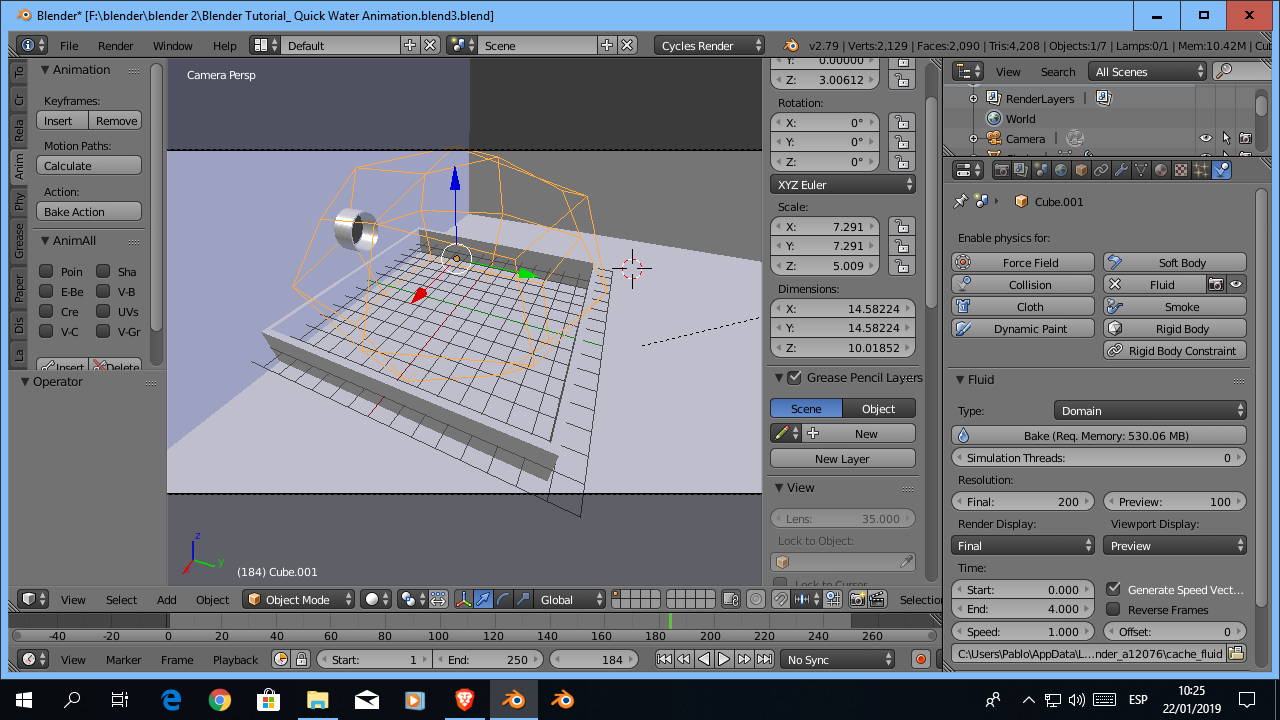Open the No Sync playback dropdown
1280x720 pixels.
click(x=838, y=659)
